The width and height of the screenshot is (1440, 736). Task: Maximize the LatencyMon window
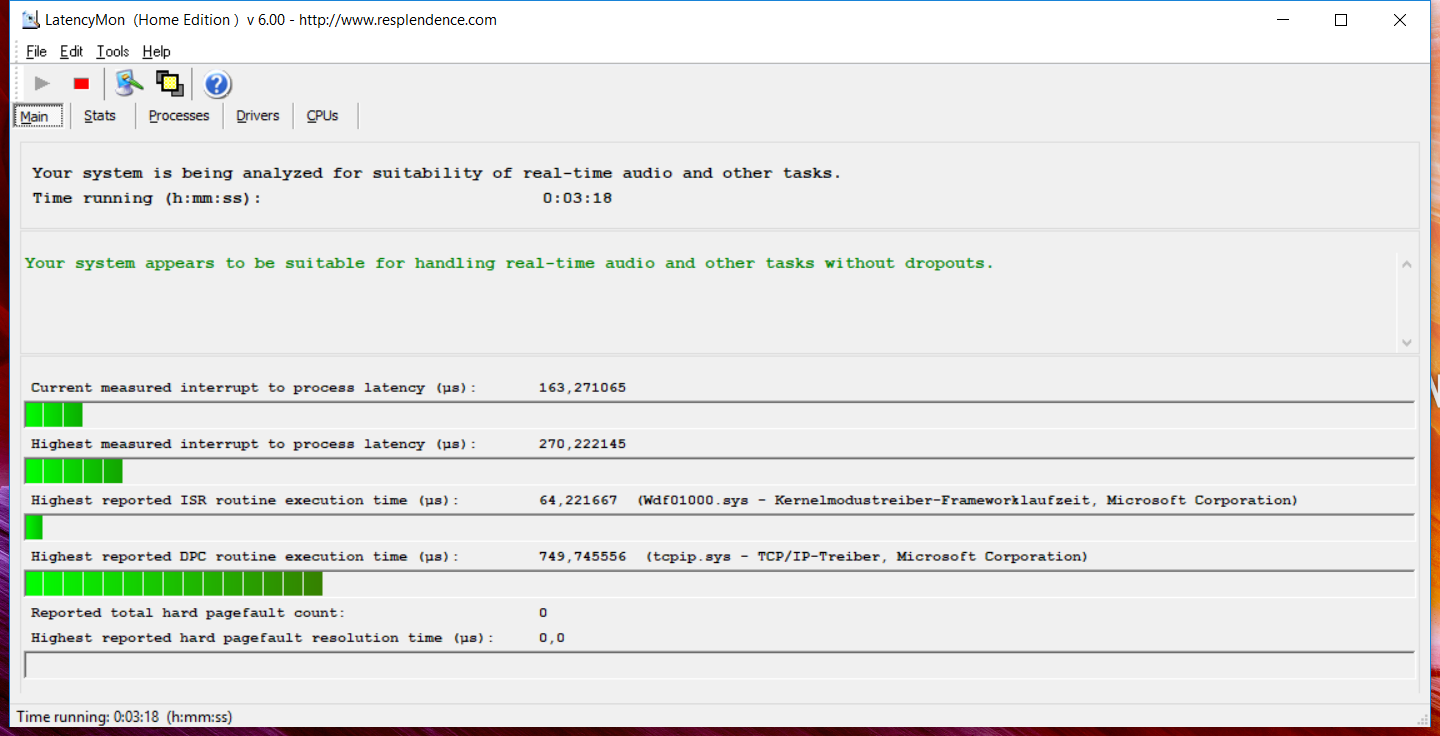[1341, 20]
